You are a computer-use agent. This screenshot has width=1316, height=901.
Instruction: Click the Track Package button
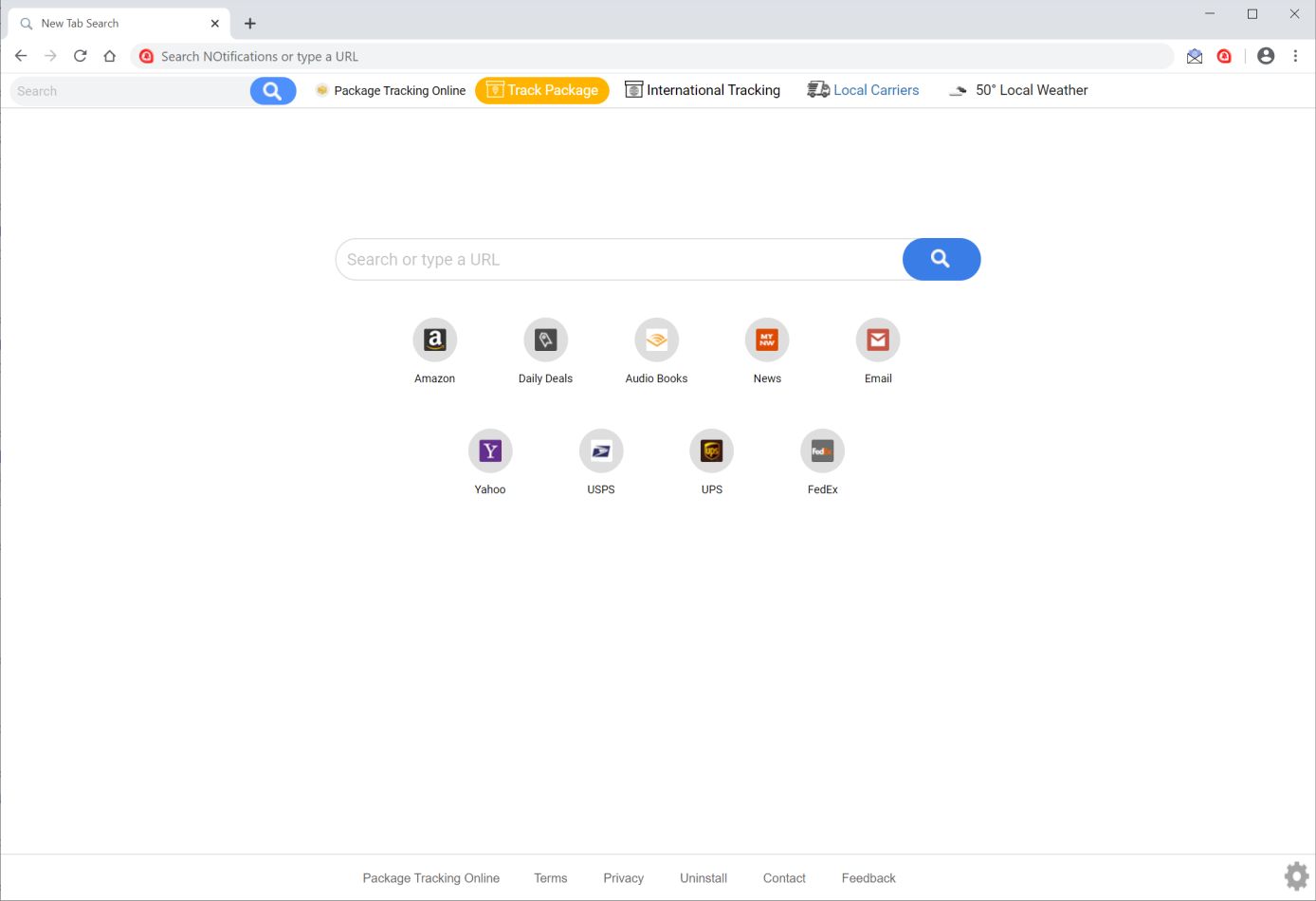pyautogui.click(x=542, y=90)
